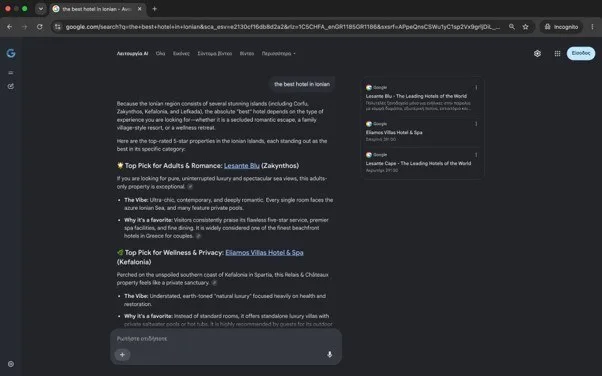Click the plus attach button in prompt box
Screen dimensions: 602x376
[122, 354]
